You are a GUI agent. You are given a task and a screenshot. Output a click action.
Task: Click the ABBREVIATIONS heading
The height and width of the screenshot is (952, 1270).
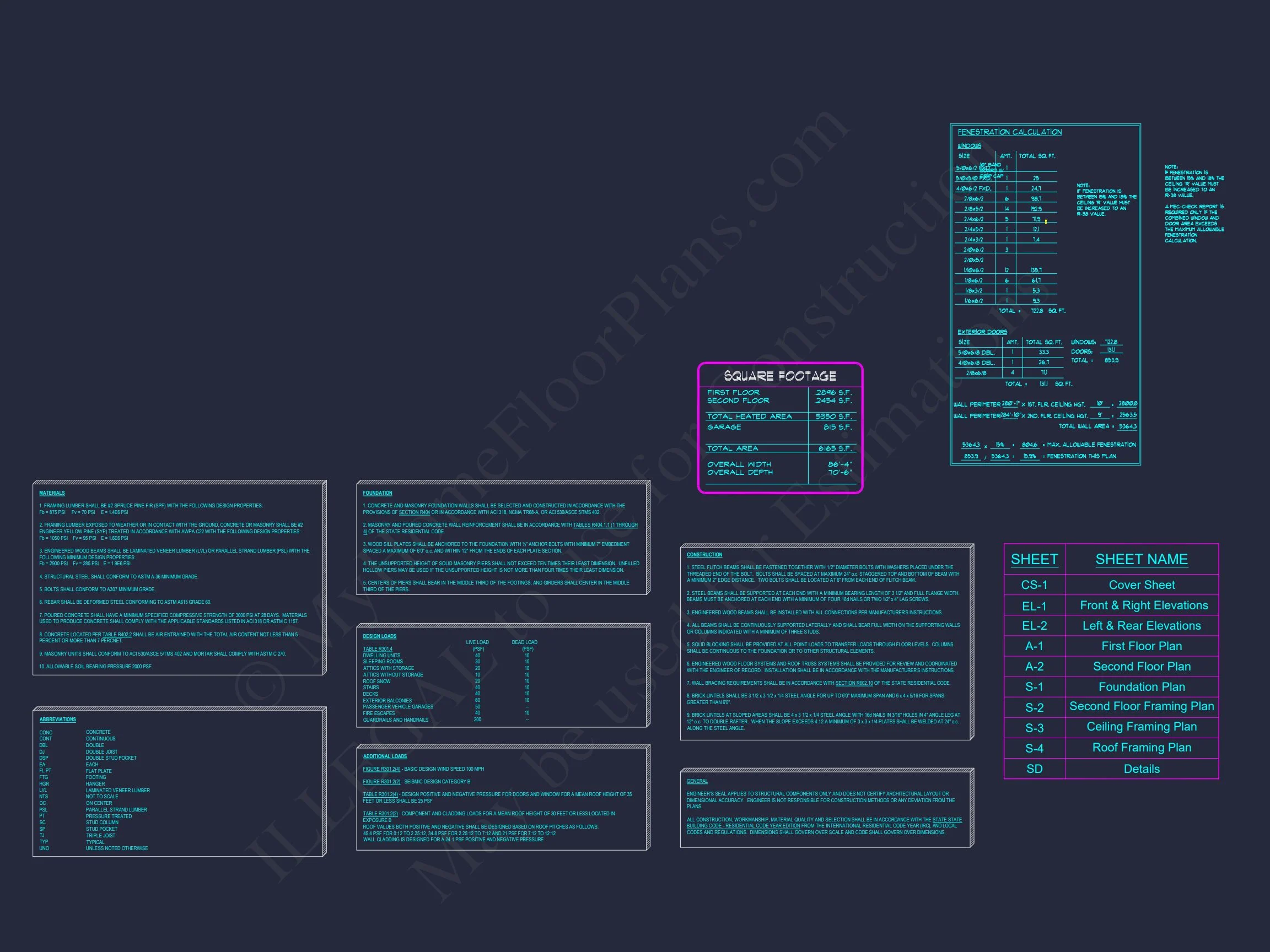(57, 719)
